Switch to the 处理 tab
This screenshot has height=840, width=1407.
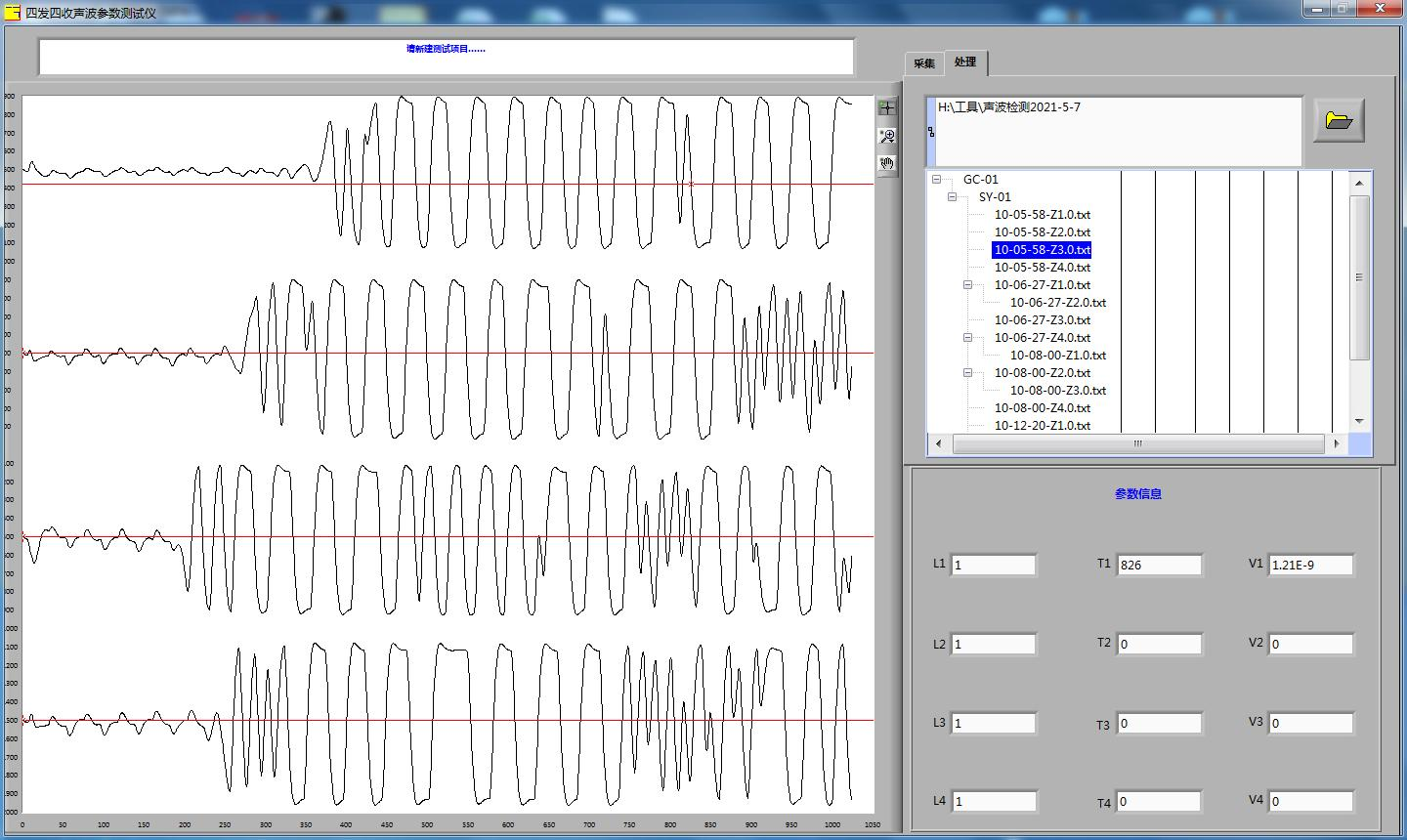click(966, 62)
